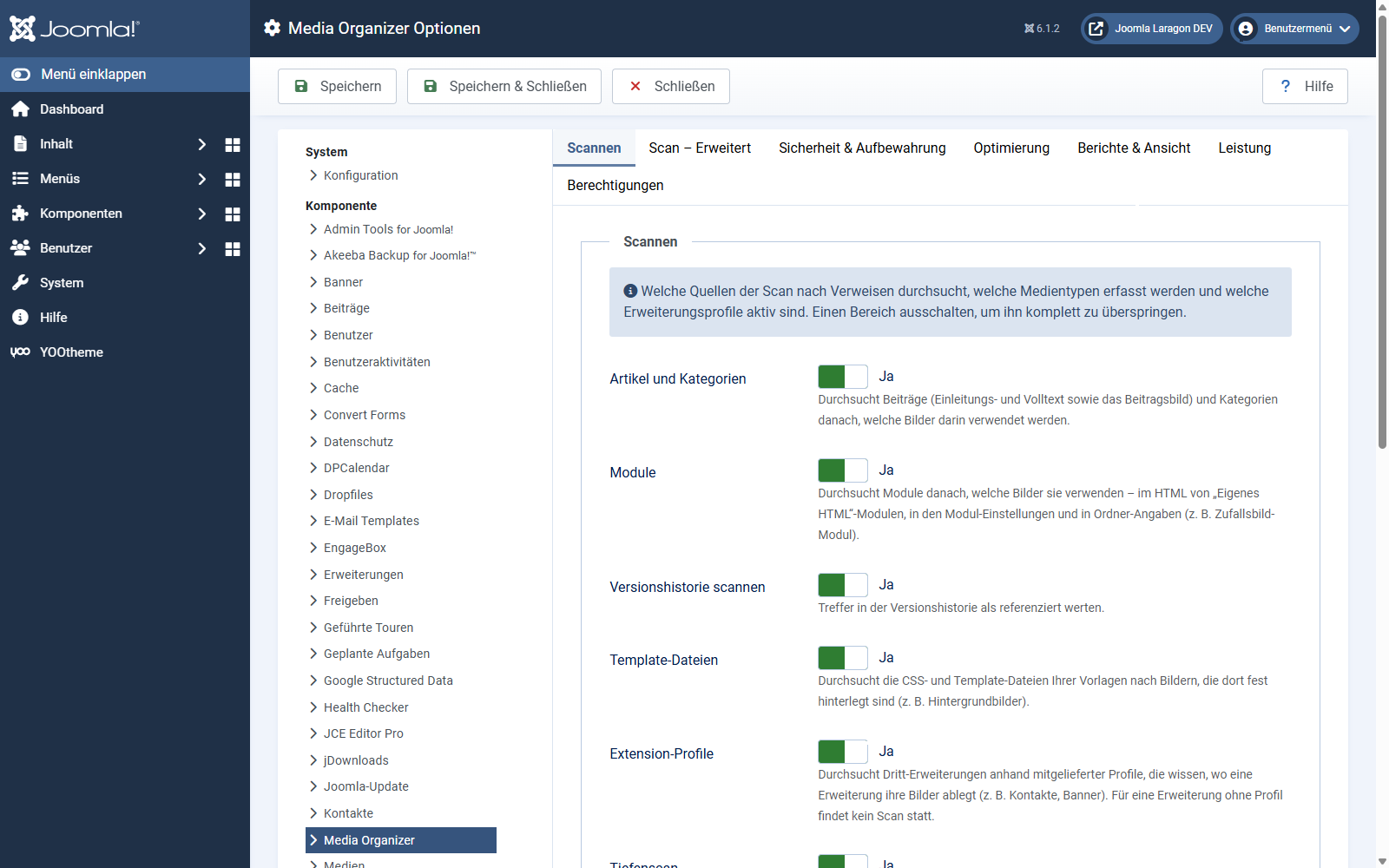Click the Benutzer people icon

[x=21, y=248]
